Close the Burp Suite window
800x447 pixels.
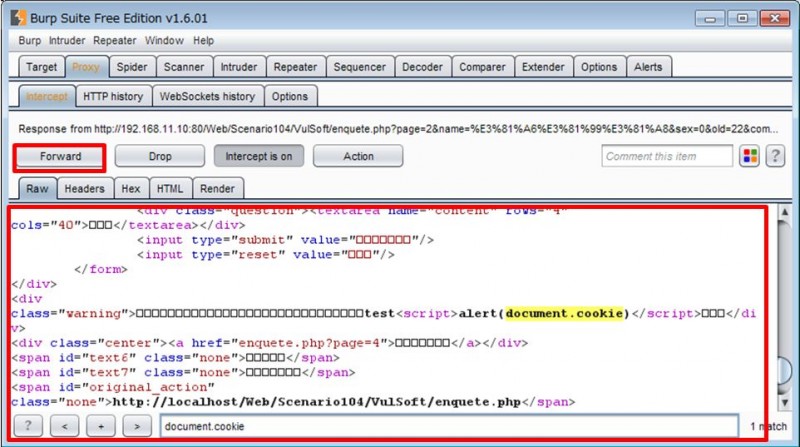[774, 19]
